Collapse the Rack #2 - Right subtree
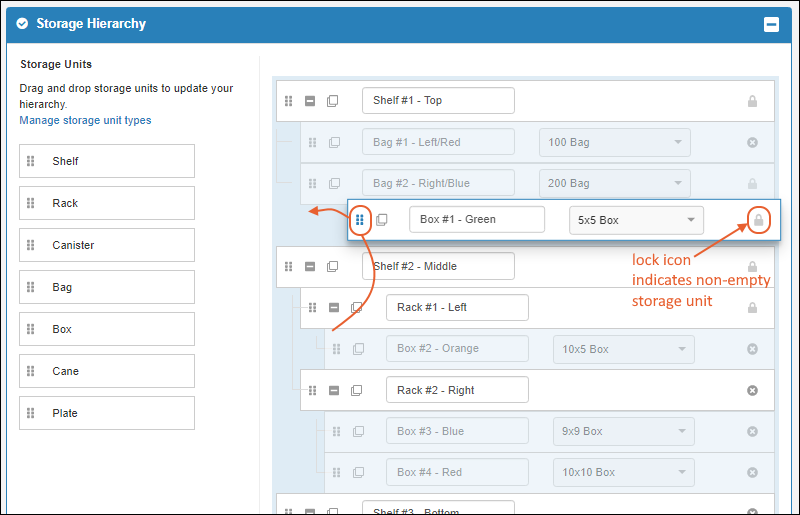The height and width of the screenshot is (515, 800). click(334, 391)
